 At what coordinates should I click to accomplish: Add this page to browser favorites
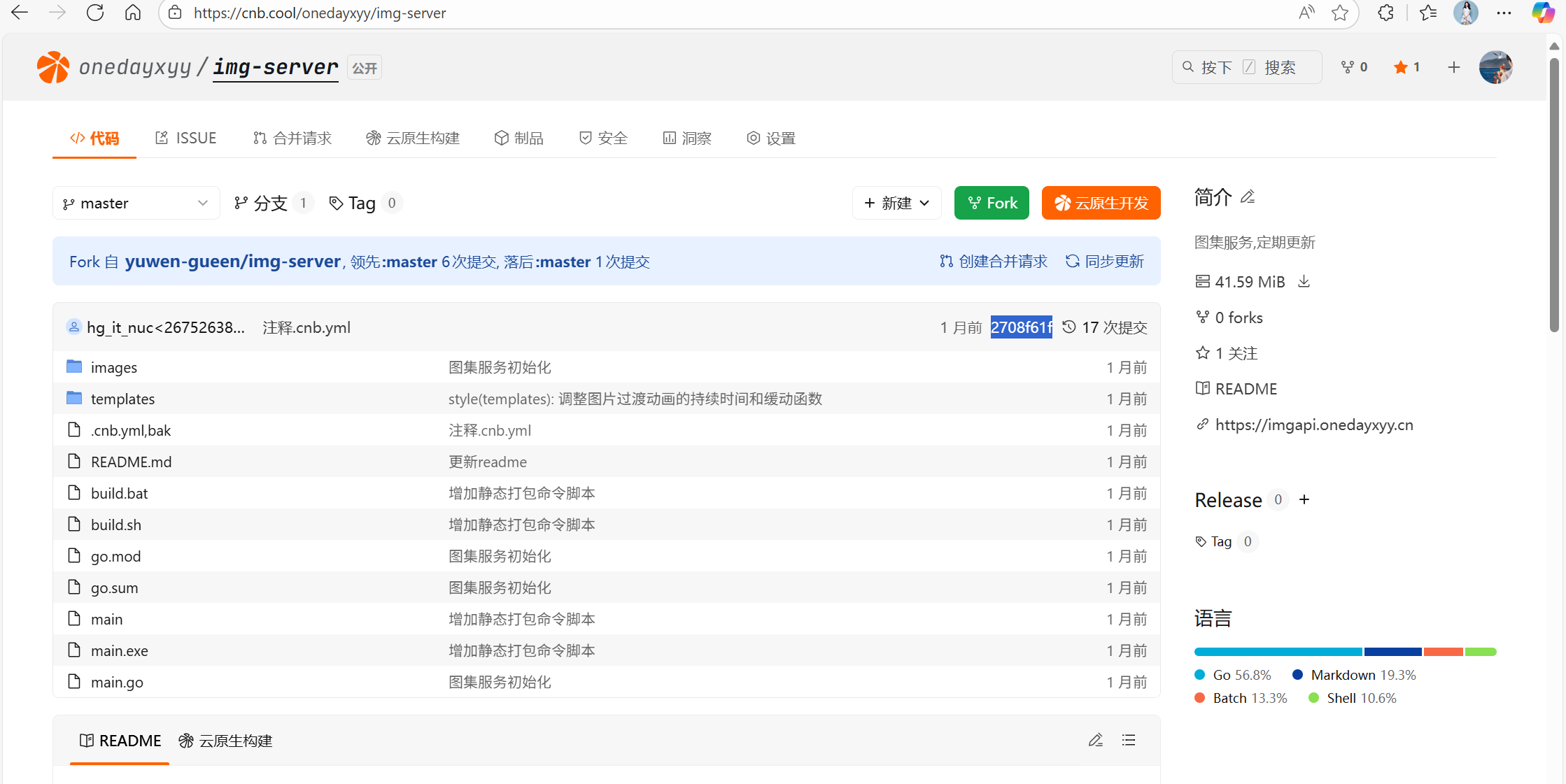(x=1339, y=13)
